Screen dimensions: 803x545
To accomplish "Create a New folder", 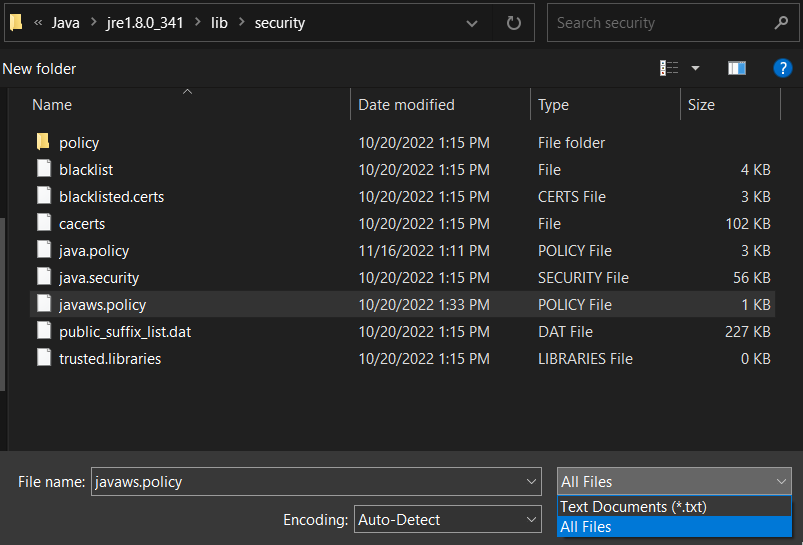I will point(39,69).
